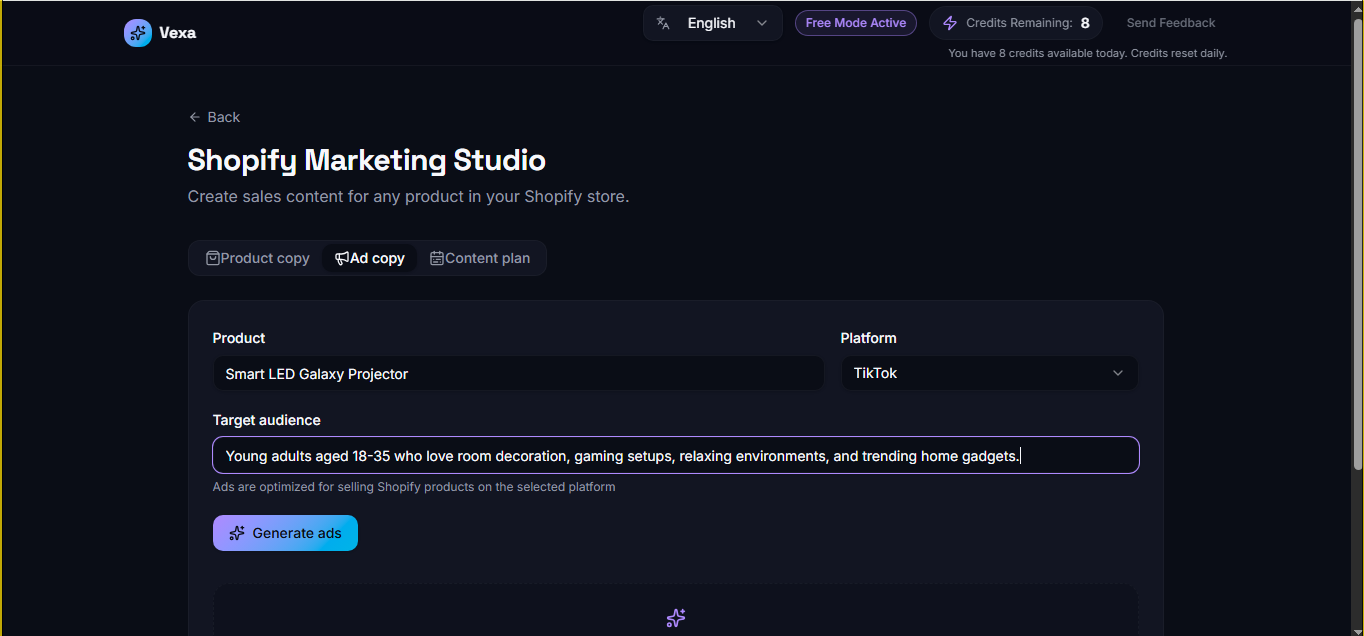Image resolution: width=1364 pixels, height=636 pixels.
Task: Click the Product input field
Action: 518,374
